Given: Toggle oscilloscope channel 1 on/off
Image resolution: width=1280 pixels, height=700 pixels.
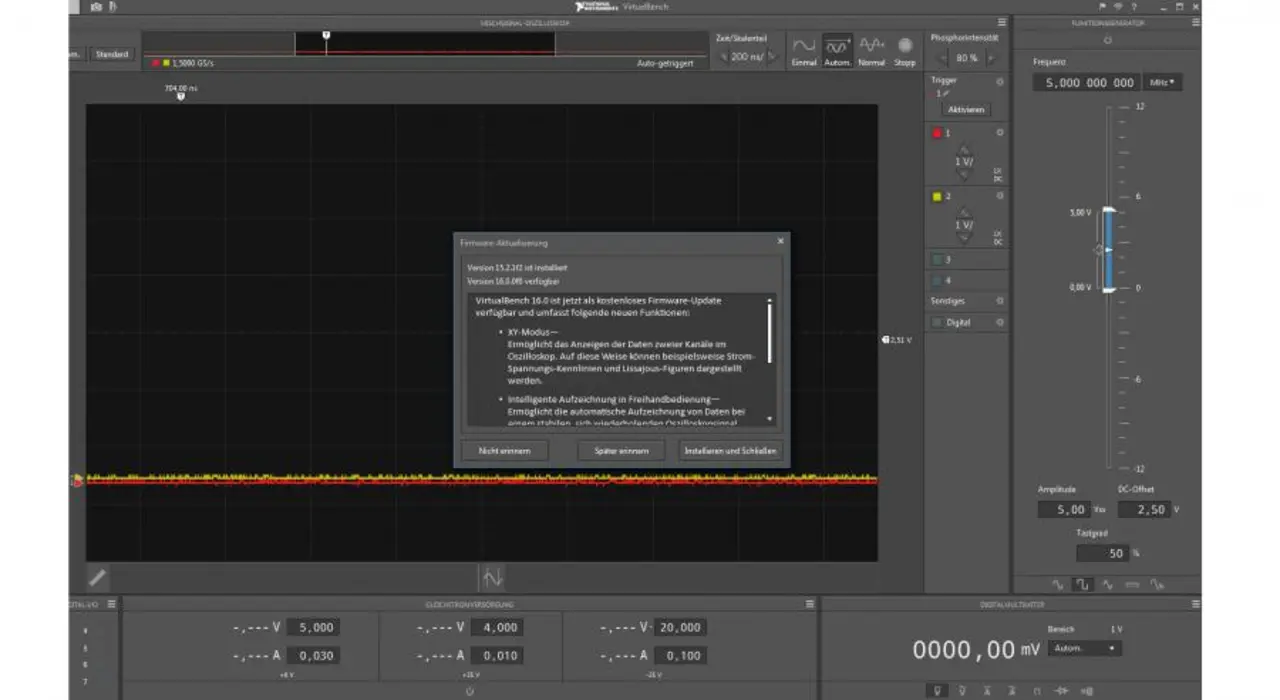Looking at the screenshot, I should click(x=937, y=132).
